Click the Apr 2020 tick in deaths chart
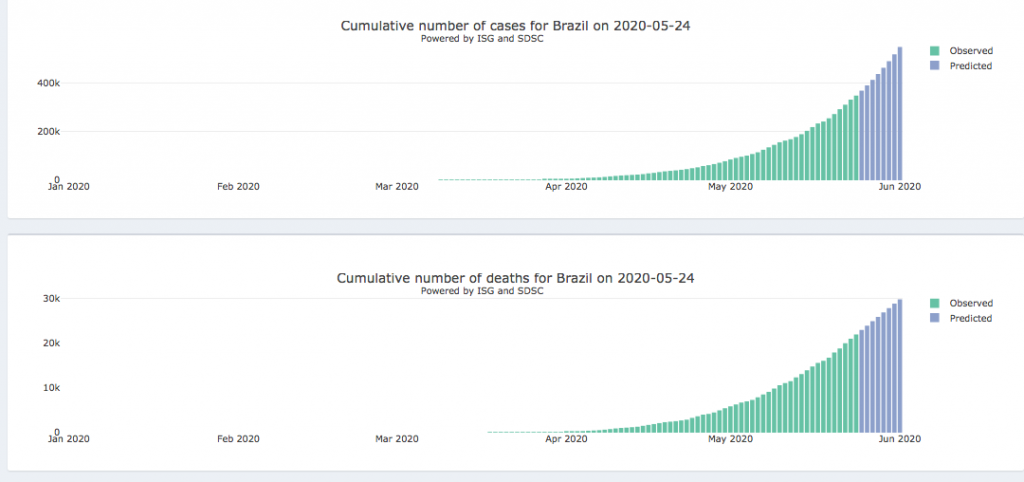 [566, 438]
